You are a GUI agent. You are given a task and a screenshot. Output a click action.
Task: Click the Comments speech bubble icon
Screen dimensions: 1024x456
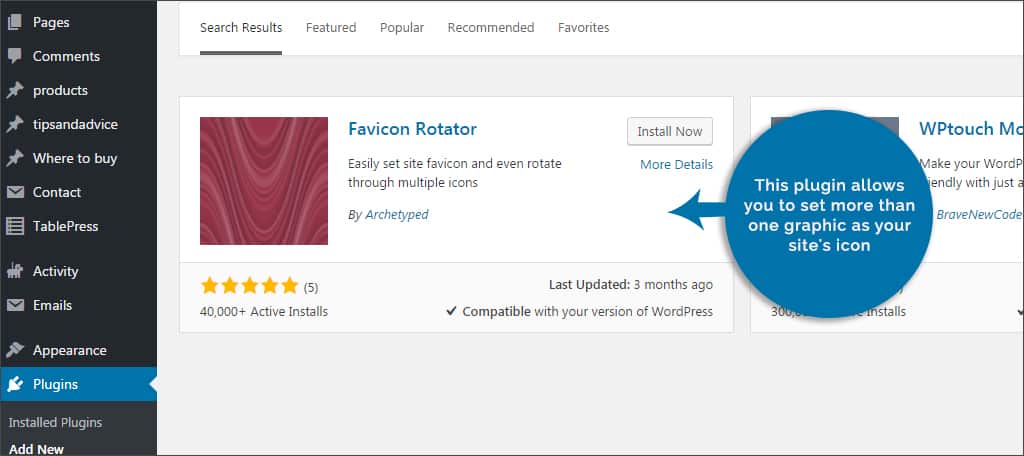tap(14, 56)
